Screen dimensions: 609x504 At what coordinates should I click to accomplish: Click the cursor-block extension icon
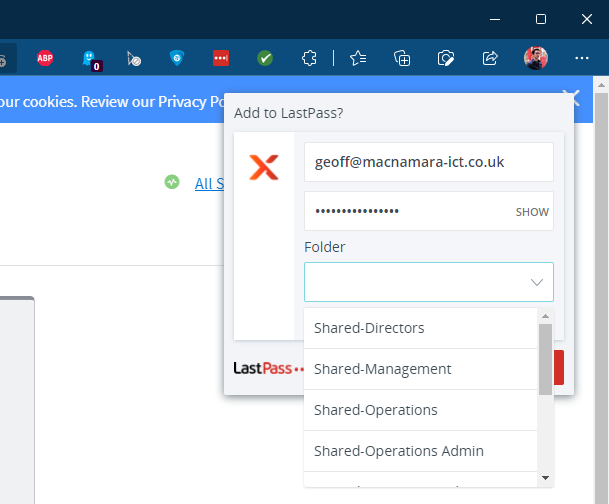click(134, 59)
